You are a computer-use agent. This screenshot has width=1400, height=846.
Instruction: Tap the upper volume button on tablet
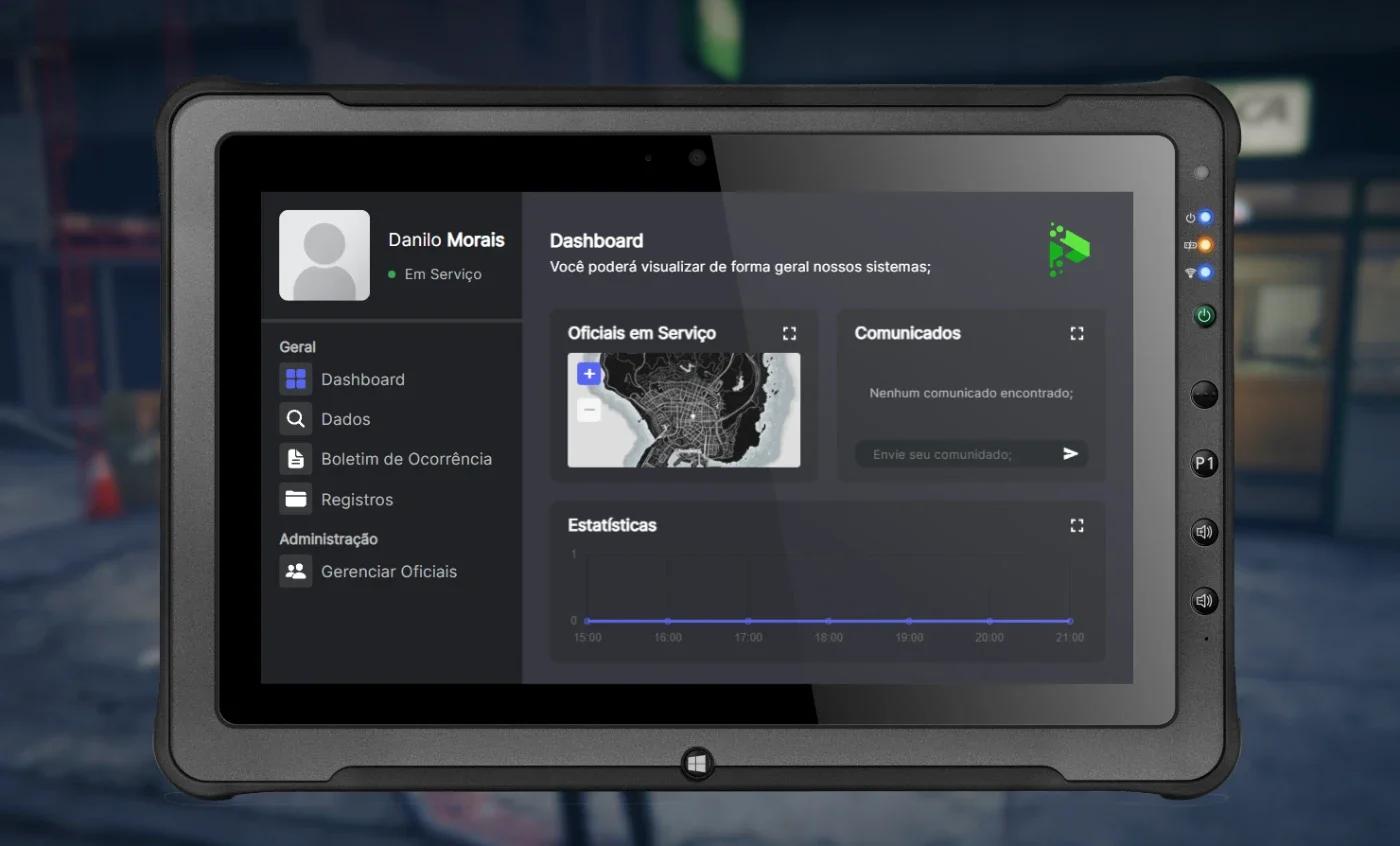point(1205,532)
